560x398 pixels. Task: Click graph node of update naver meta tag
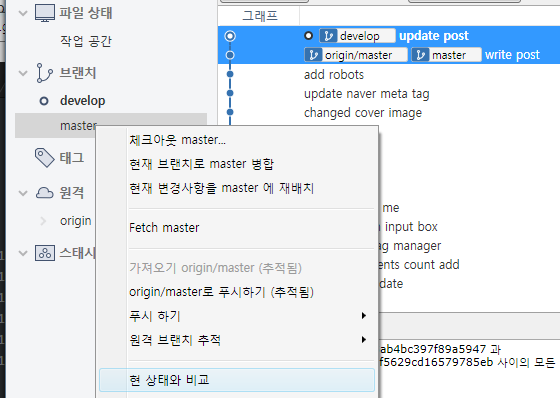tap(230, 93)
